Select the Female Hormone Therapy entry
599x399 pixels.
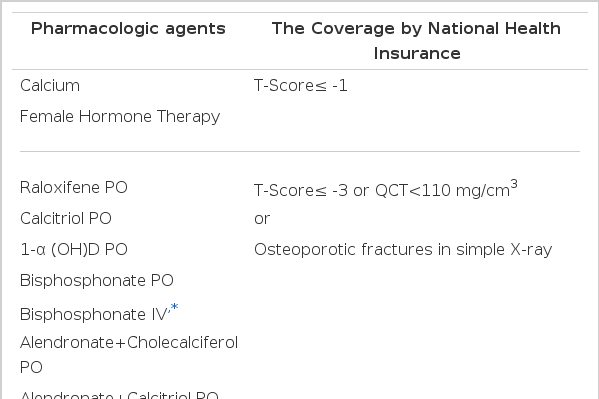point(120,117)
